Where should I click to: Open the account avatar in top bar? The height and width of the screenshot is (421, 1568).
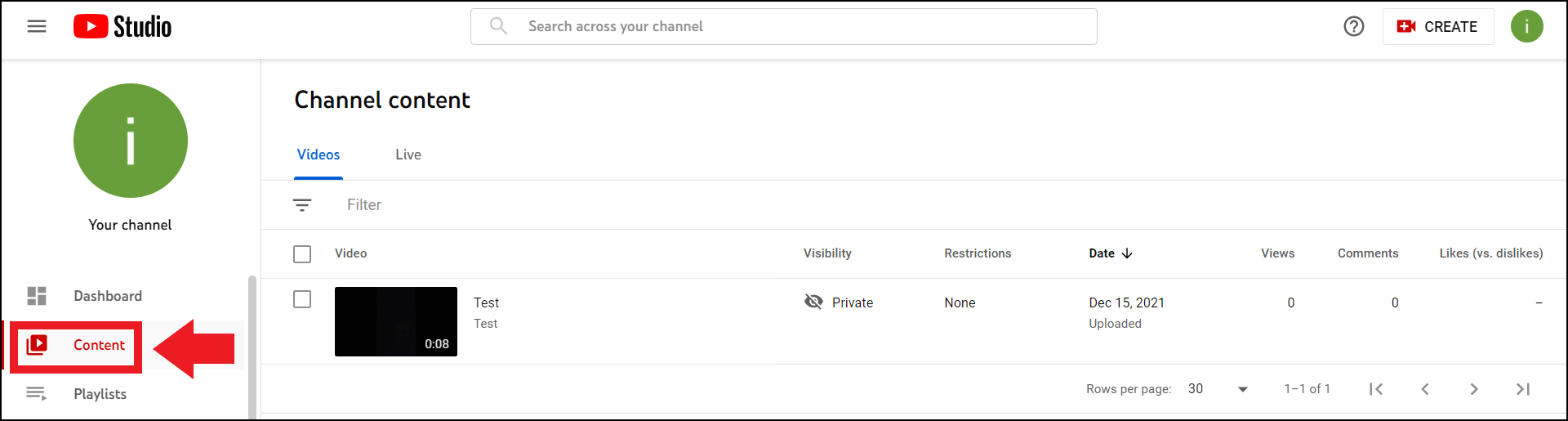[x=1526, y=26]
